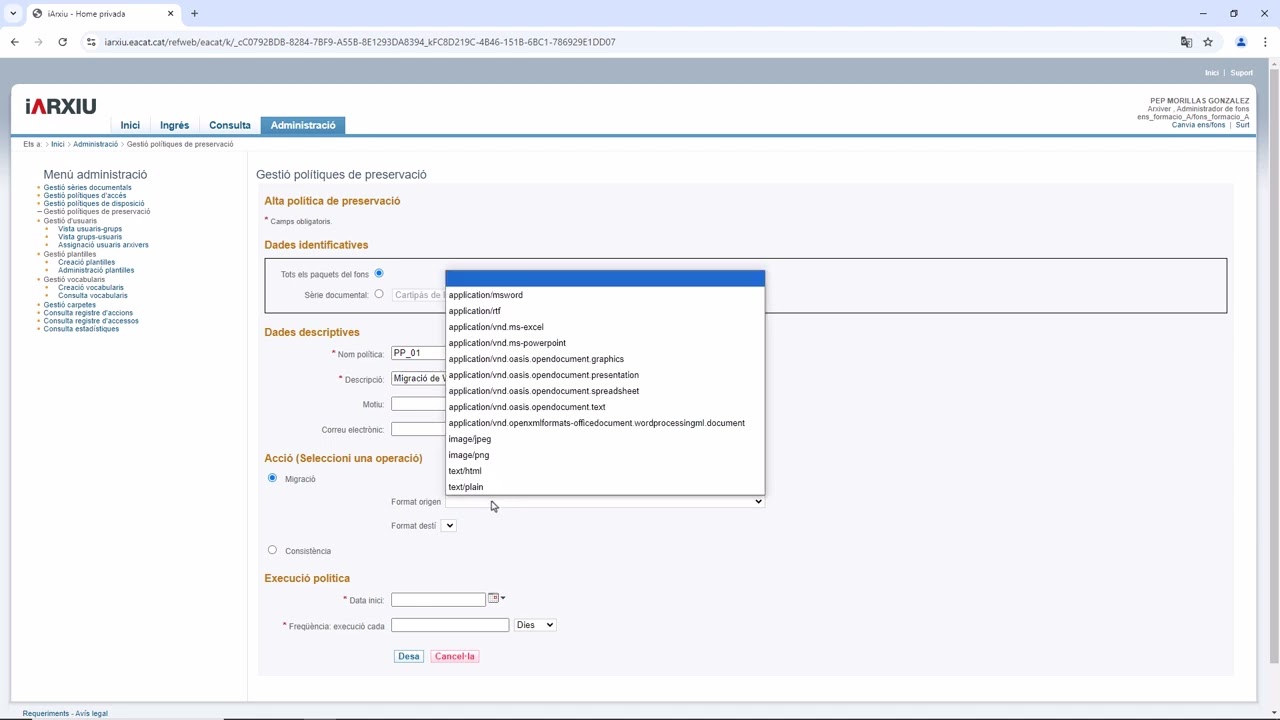Focus the Freqüència execució cada field
Image resolution: width=1280 pixels, height=720 pixels.
point(450,625)
